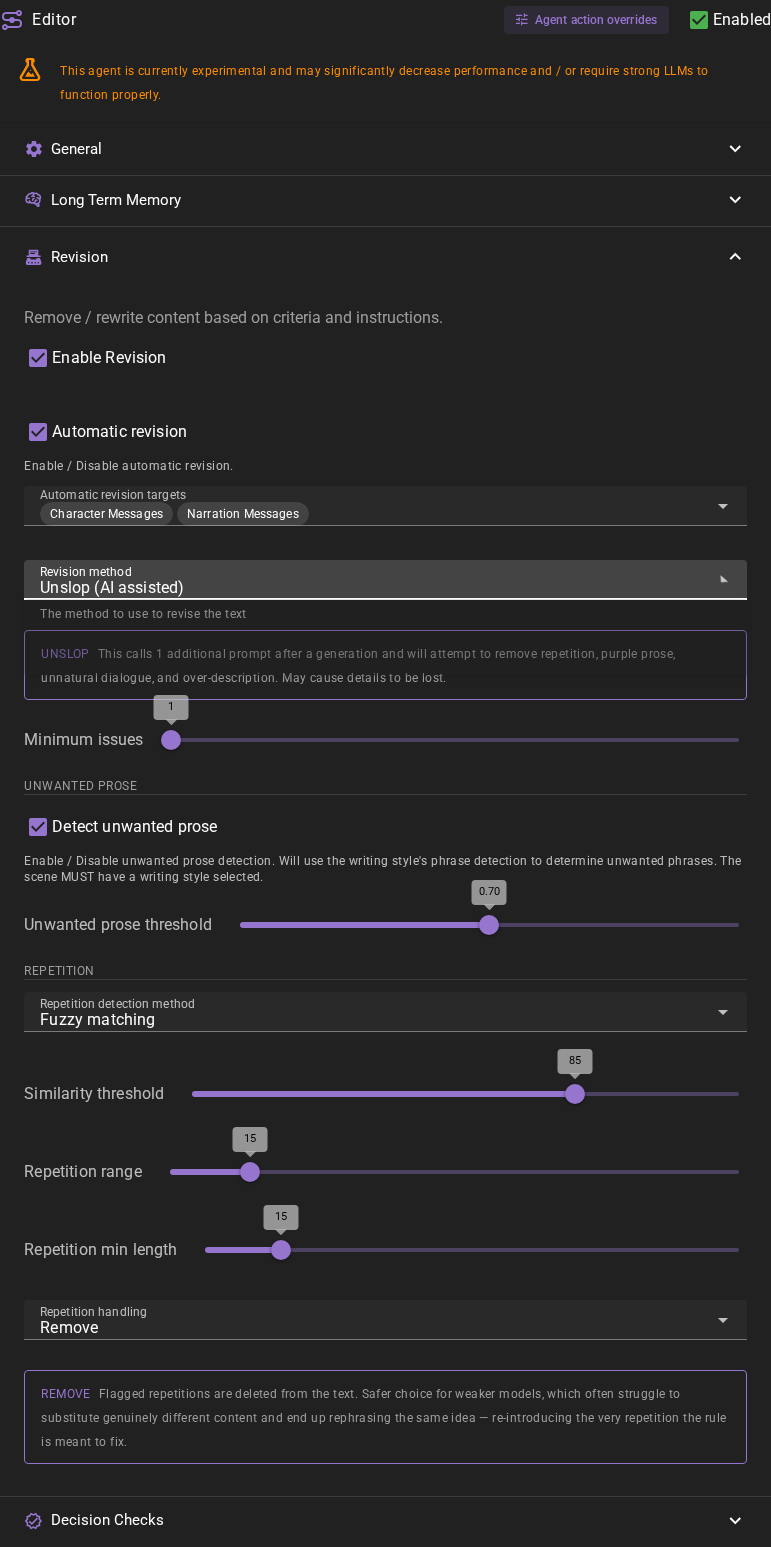771x1547 pixels.
Task: Click 'Remove / rewrite content' description text
Action: tap(233, 318)
